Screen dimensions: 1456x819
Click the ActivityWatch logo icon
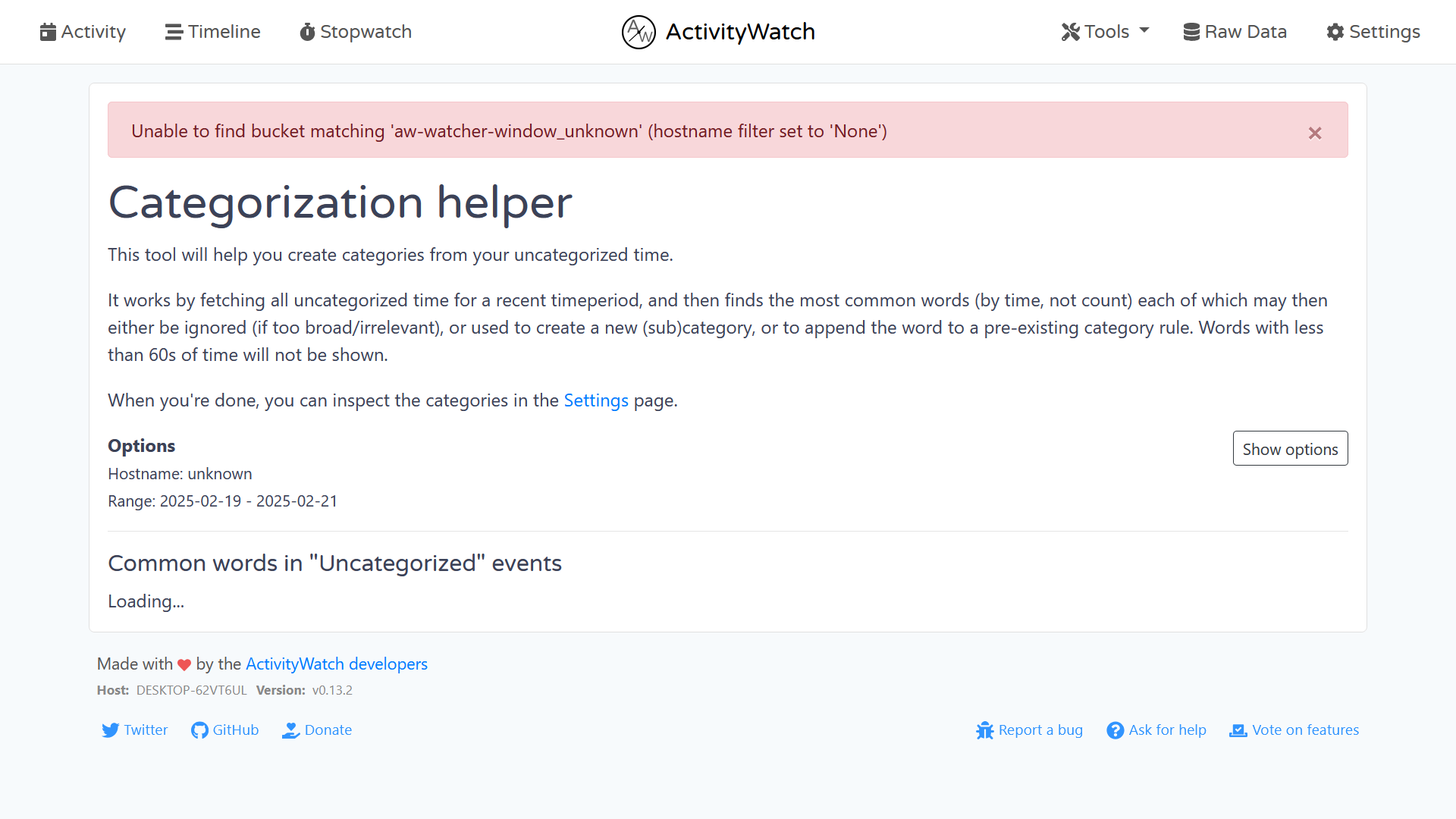coord(639,32)
